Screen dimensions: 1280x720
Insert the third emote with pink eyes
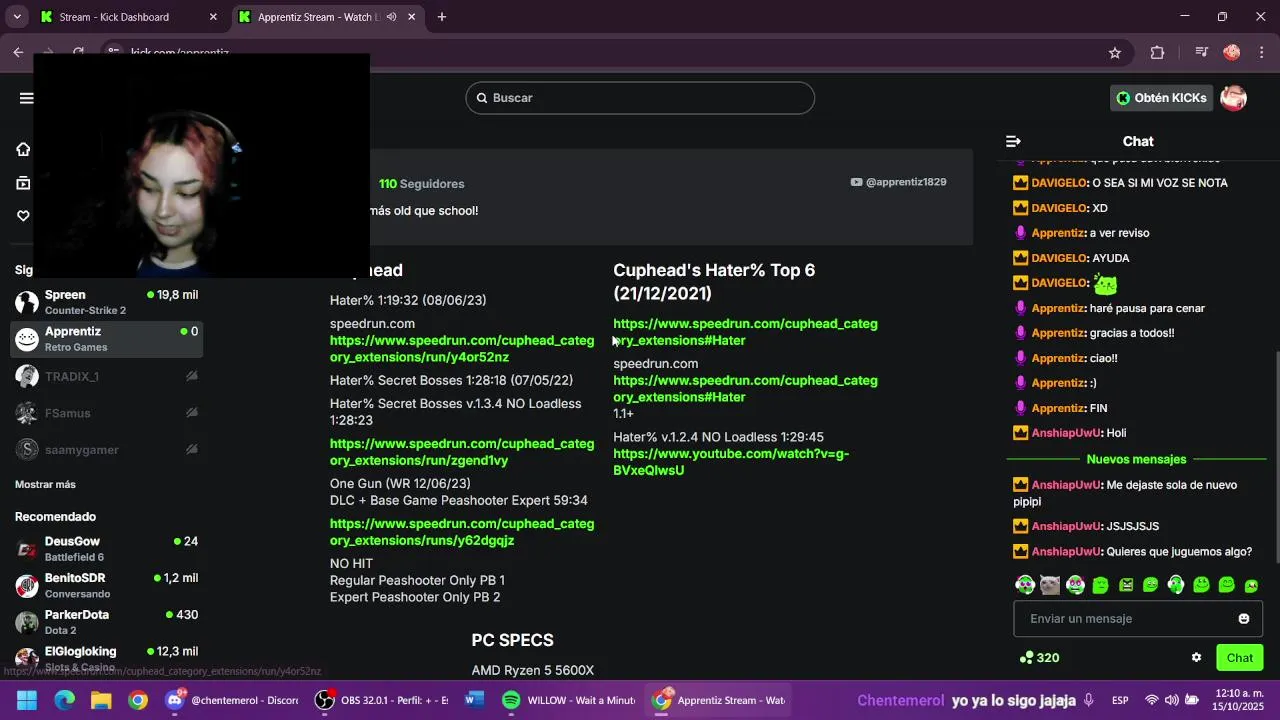(x=1075, y=585)
